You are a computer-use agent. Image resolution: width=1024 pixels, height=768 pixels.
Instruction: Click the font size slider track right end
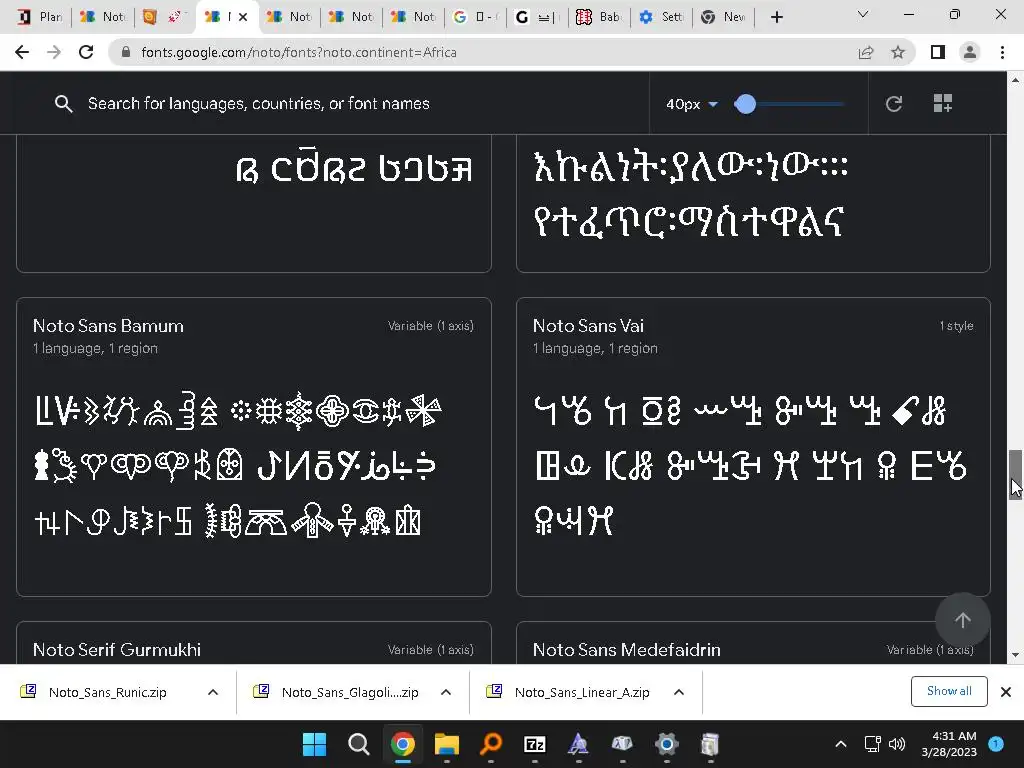(x=840, y=104)
